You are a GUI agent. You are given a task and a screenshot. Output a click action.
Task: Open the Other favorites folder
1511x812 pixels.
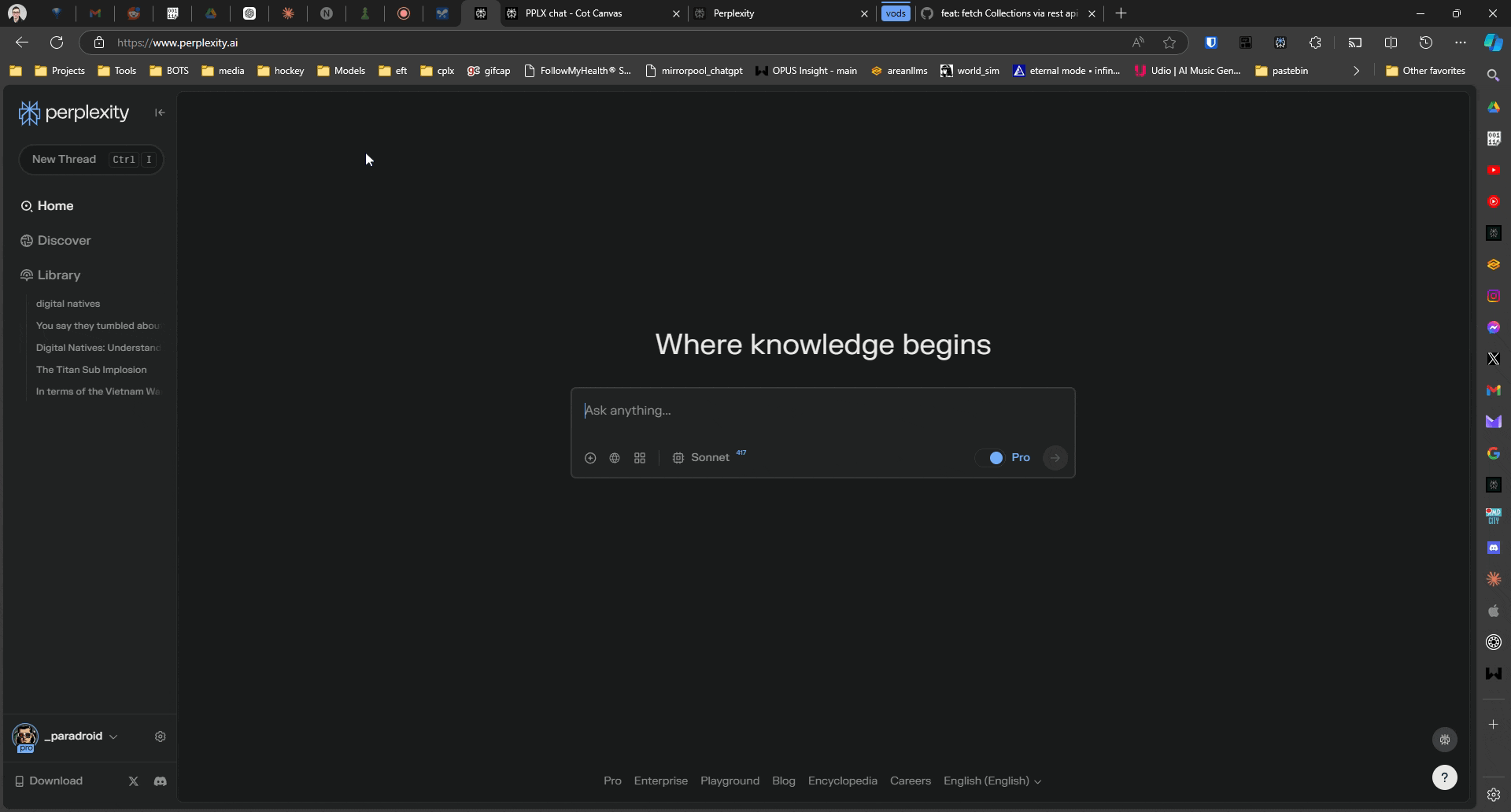1425,71
